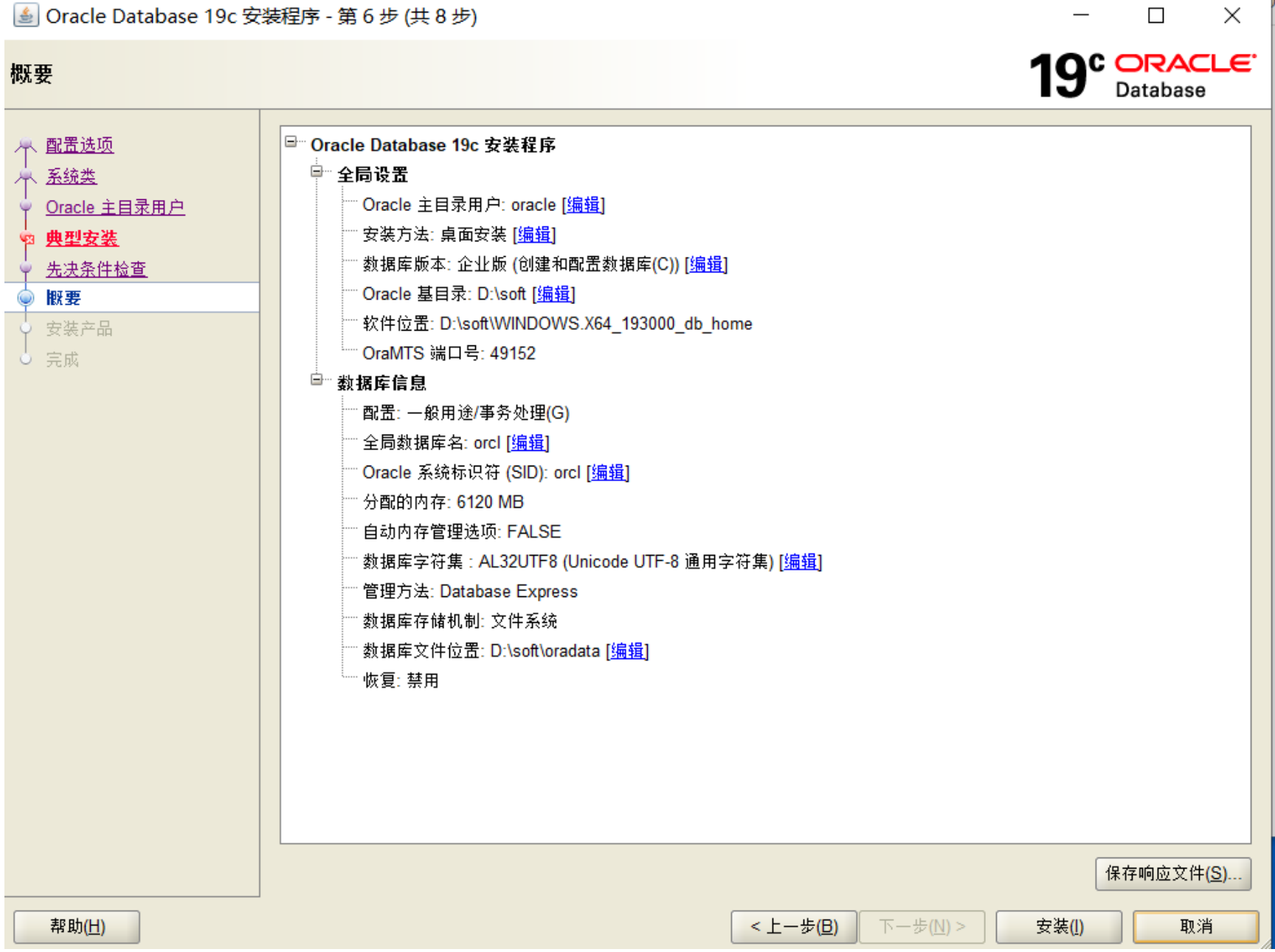Click the Java installer icon in title bar
1275x952 pixels.
pyautogui.click(x=26, y=15)
